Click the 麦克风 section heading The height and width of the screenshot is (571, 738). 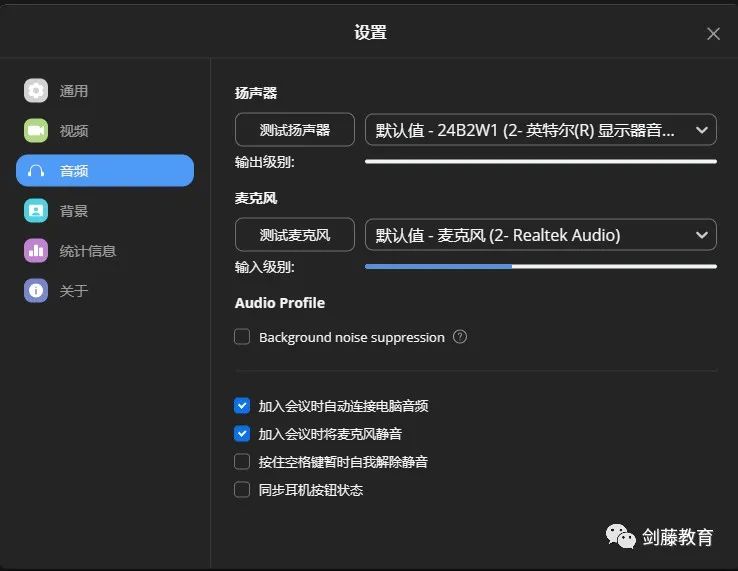[256, 198]
